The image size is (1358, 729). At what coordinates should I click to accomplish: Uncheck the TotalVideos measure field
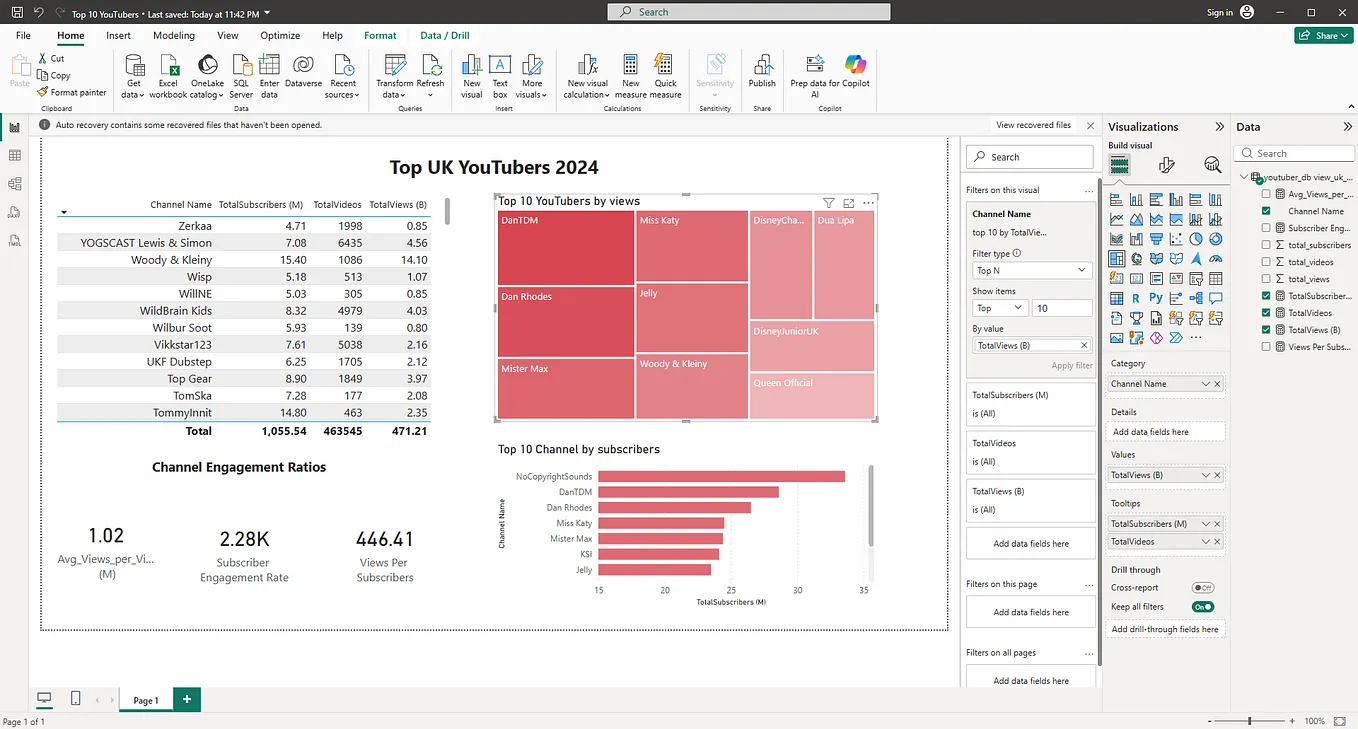(1267, 313)
